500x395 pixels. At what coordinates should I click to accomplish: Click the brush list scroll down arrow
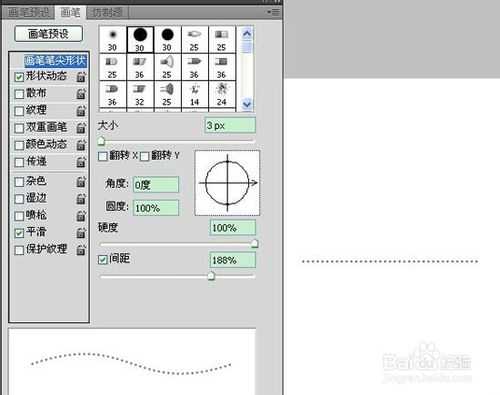tap(247, 105)
